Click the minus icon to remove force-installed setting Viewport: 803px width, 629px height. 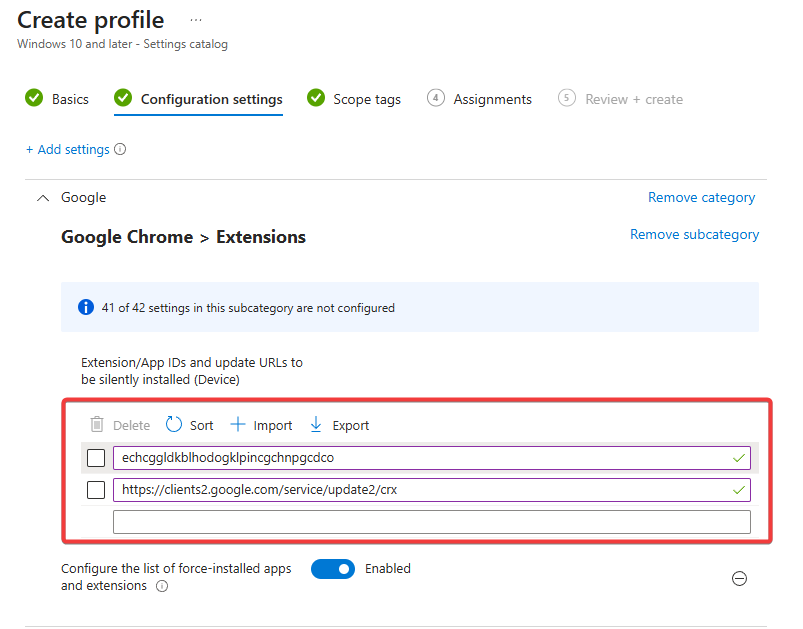[x=739, y=579]
